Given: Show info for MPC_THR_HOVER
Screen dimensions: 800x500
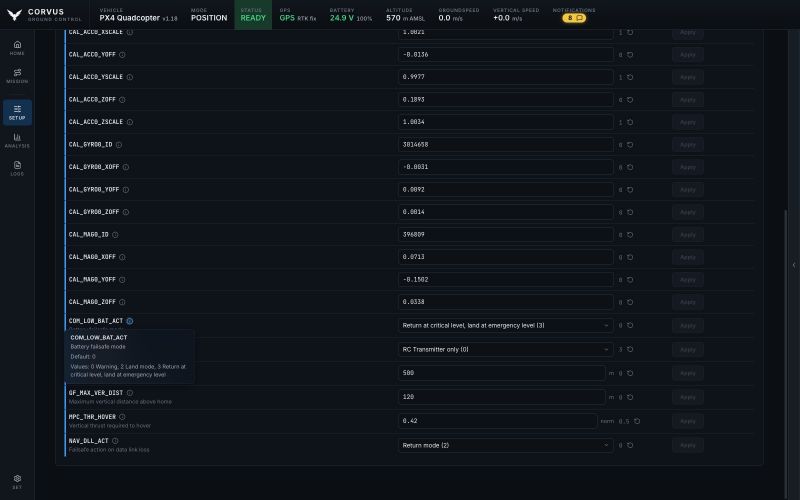Looking at the screenshot, I should click(x=122, y=417).
